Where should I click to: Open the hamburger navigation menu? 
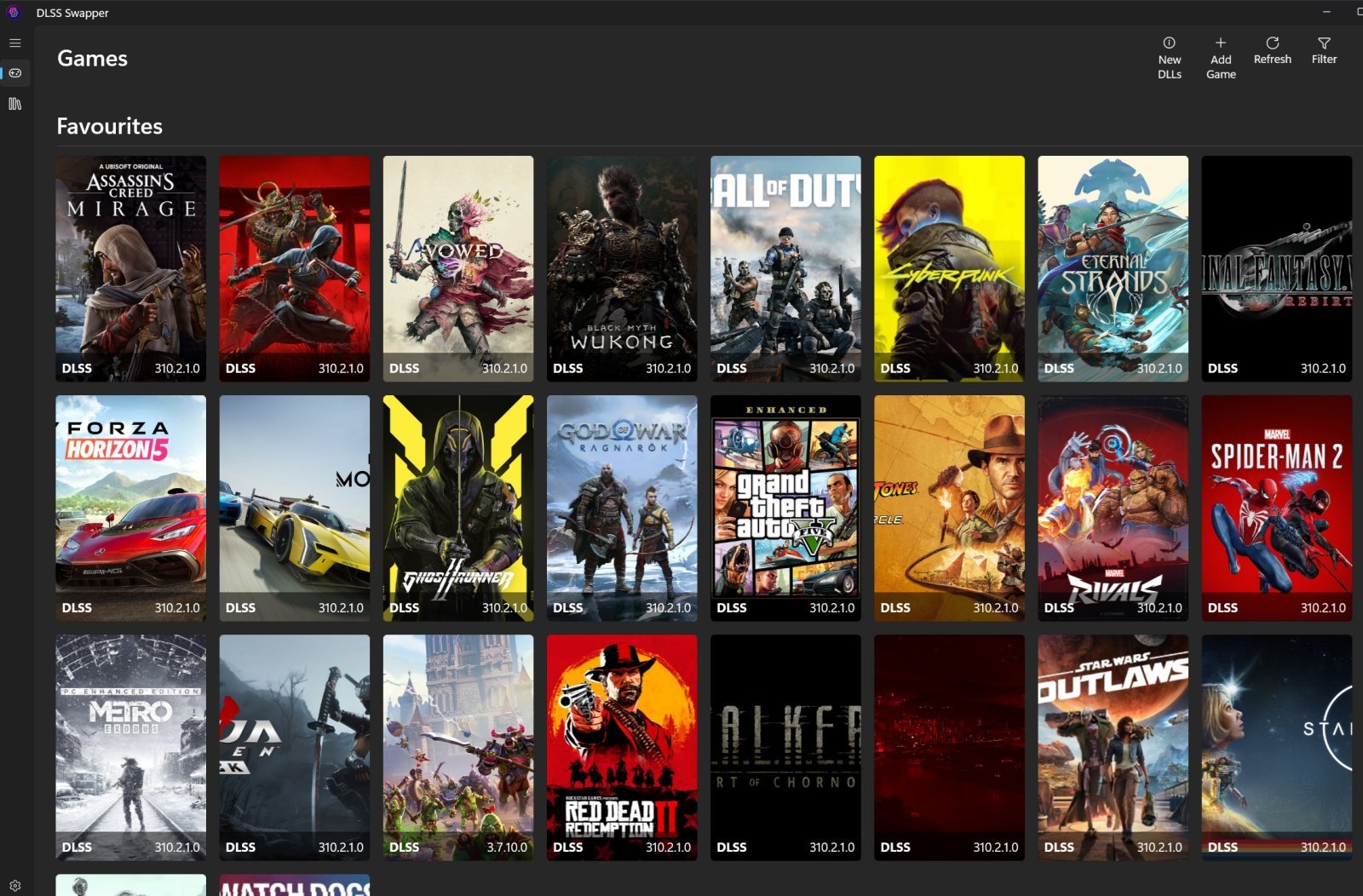point(14,43)
